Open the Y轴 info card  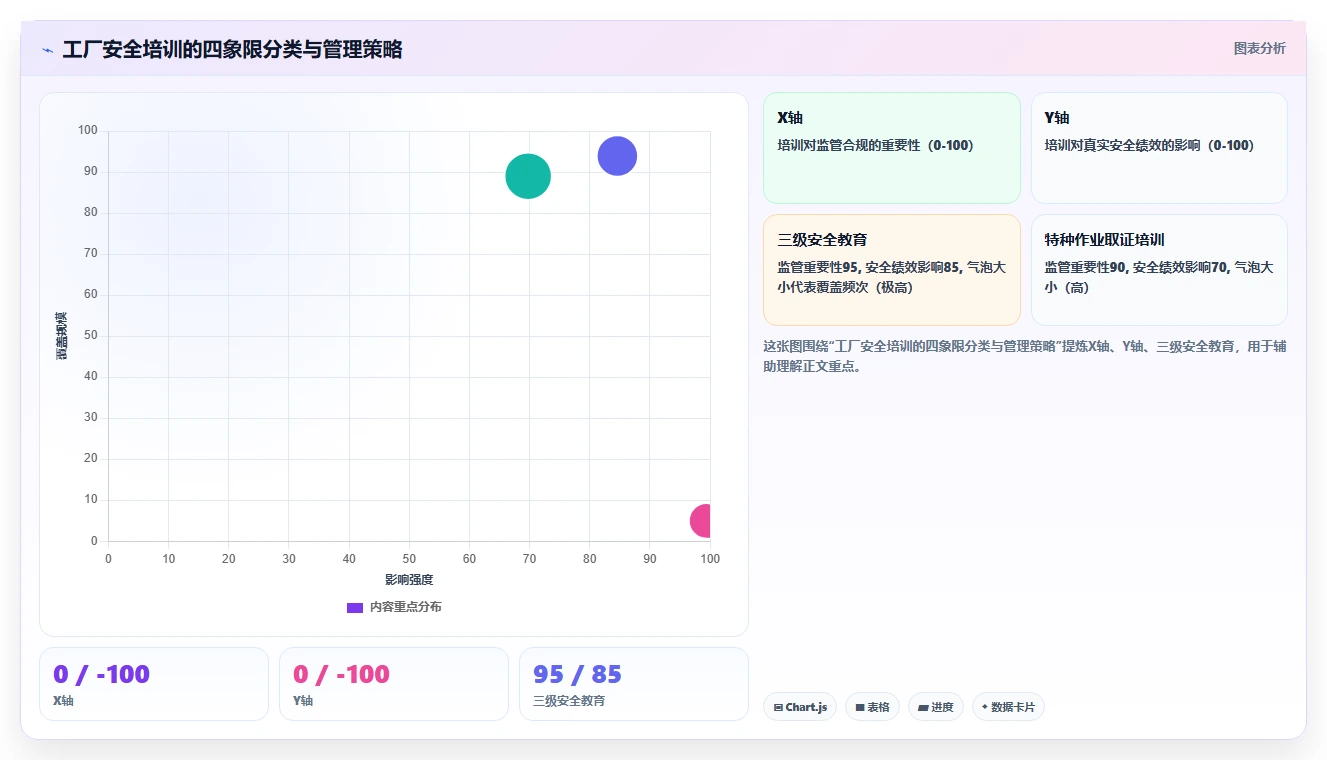pos(1159,148)
